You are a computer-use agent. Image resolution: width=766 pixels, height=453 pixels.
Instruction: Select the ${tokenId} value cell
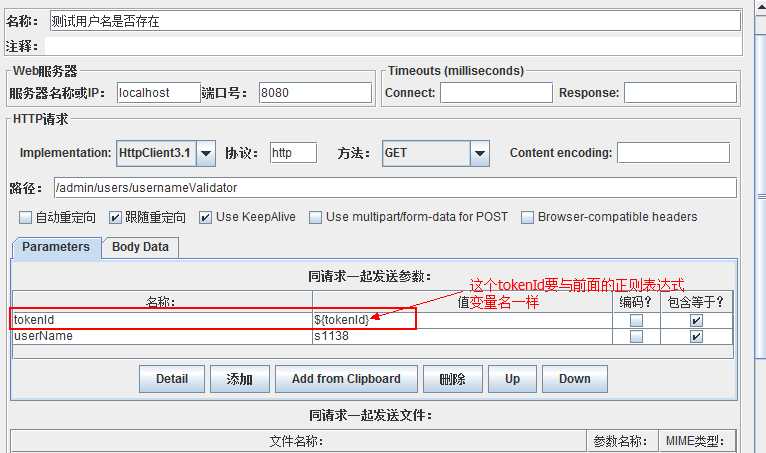pos(462,320)
